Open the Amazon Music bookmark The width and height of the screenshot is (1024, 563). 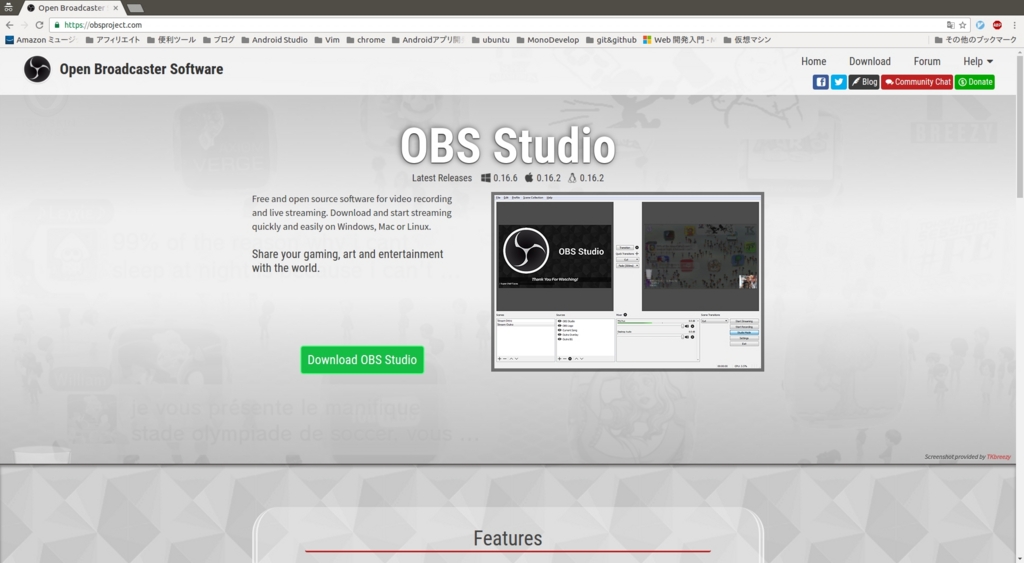pos(40,40)
